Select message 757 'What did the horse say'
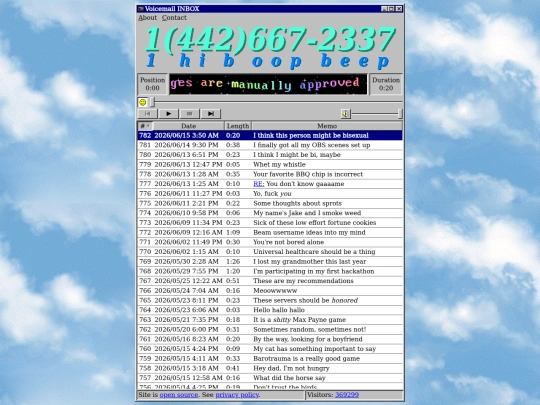This screenshot has height=405, width=540. (270, 377)
